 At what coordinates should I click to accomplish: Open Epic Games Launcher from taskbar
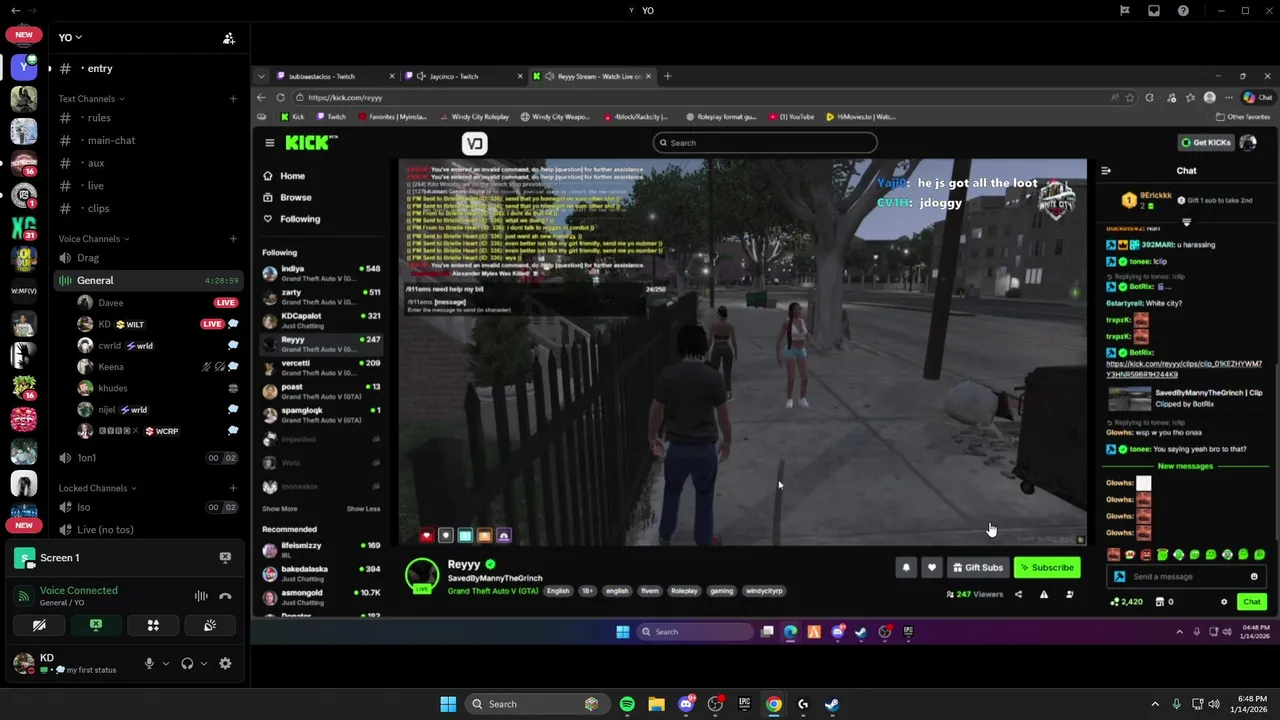point(744,704)
